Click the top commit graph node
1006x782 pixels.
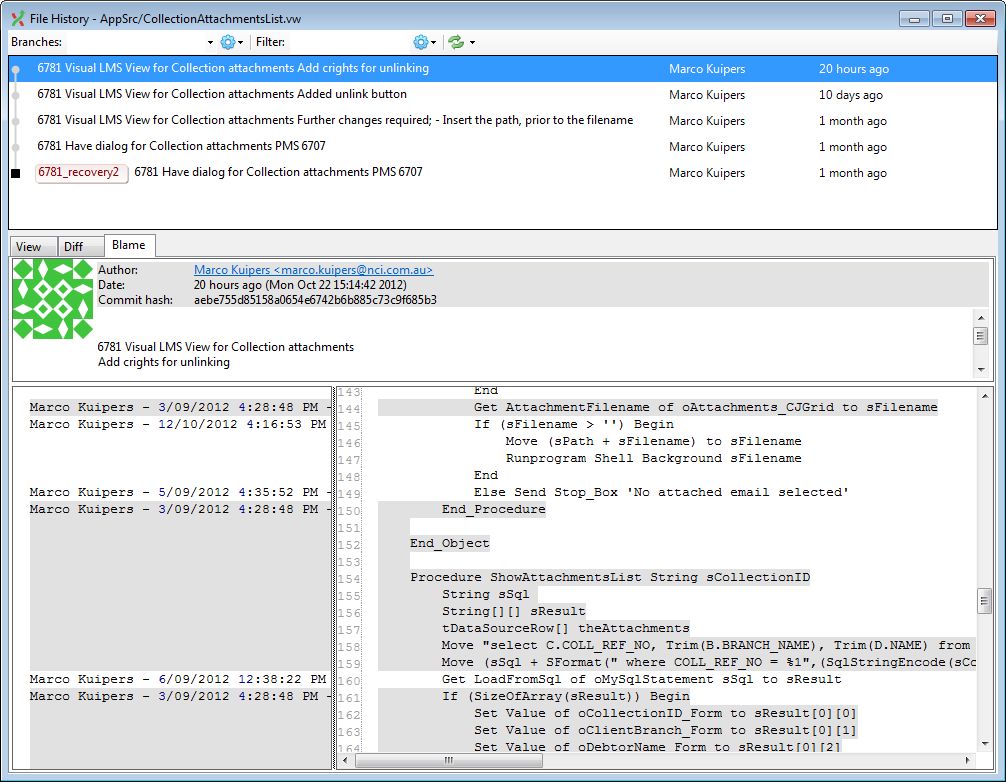click(15, 70)
